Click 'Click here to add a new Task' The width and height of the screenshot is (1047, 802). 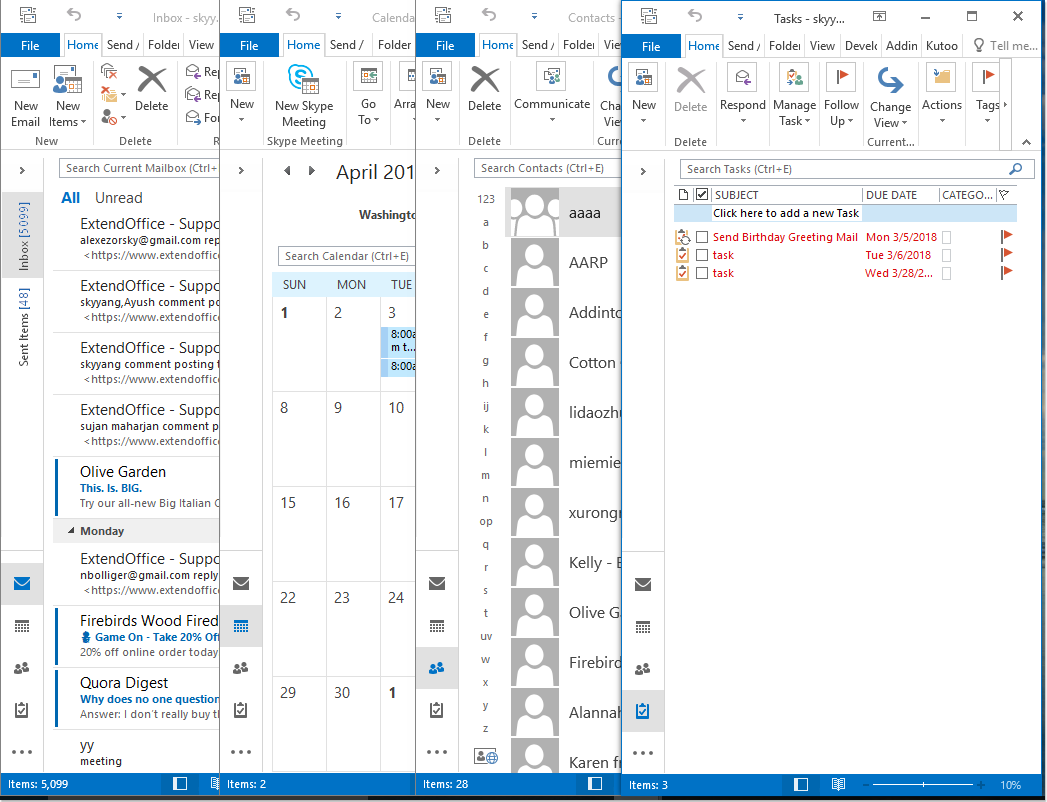point(785,213)
